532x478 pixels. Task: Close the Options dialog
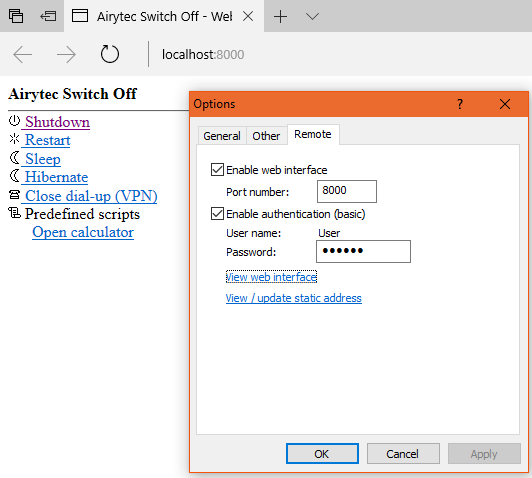click(505, 104)
